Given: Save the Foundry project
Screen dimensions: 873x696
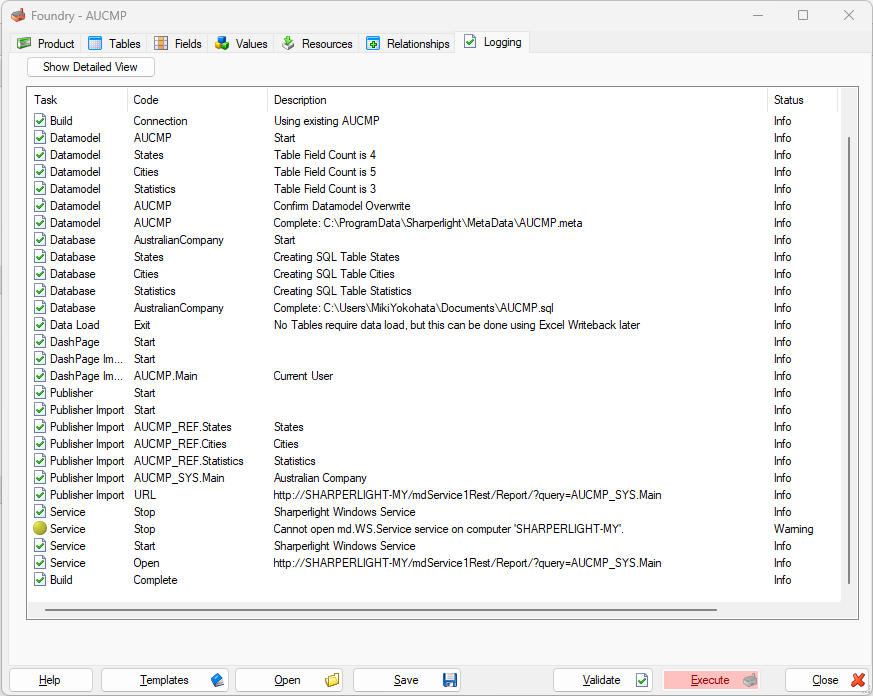Looking at the screenshot, I should click(407, 680).
